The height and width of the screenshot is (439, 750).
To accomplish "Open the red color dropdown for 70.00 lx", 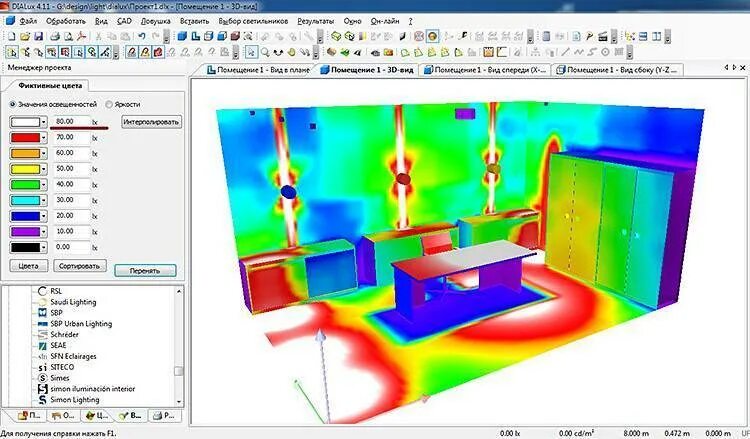I will point(44,138).
